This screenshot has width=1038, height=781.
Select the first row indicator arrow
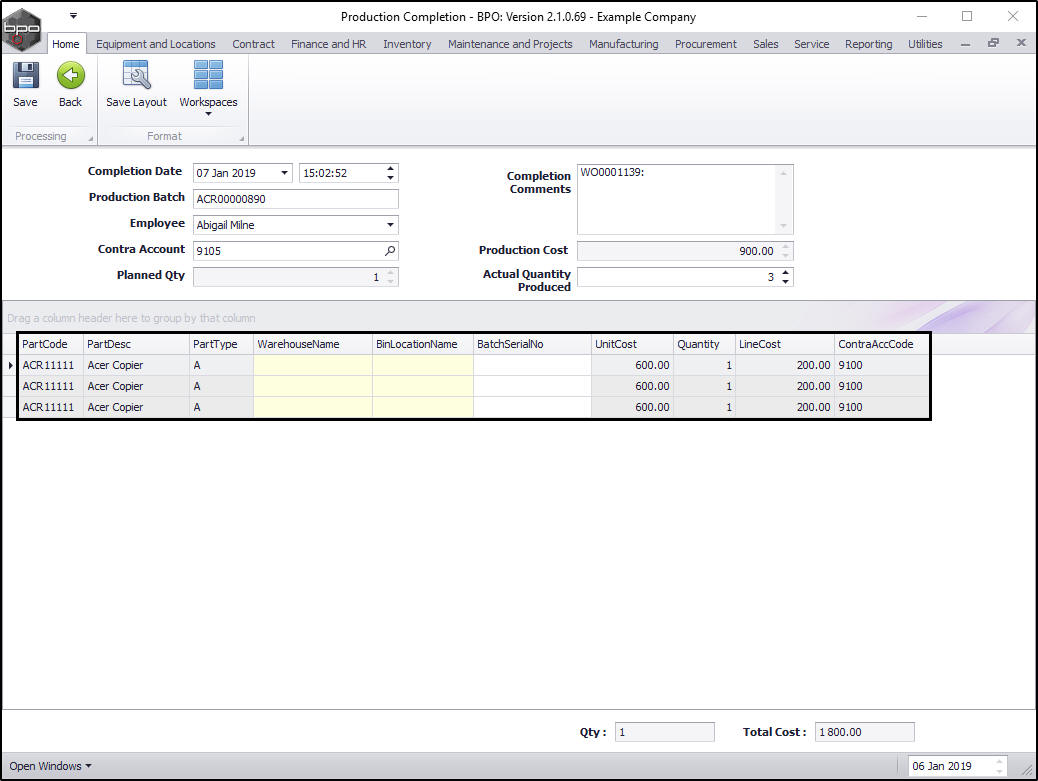[x=11, y=365]
